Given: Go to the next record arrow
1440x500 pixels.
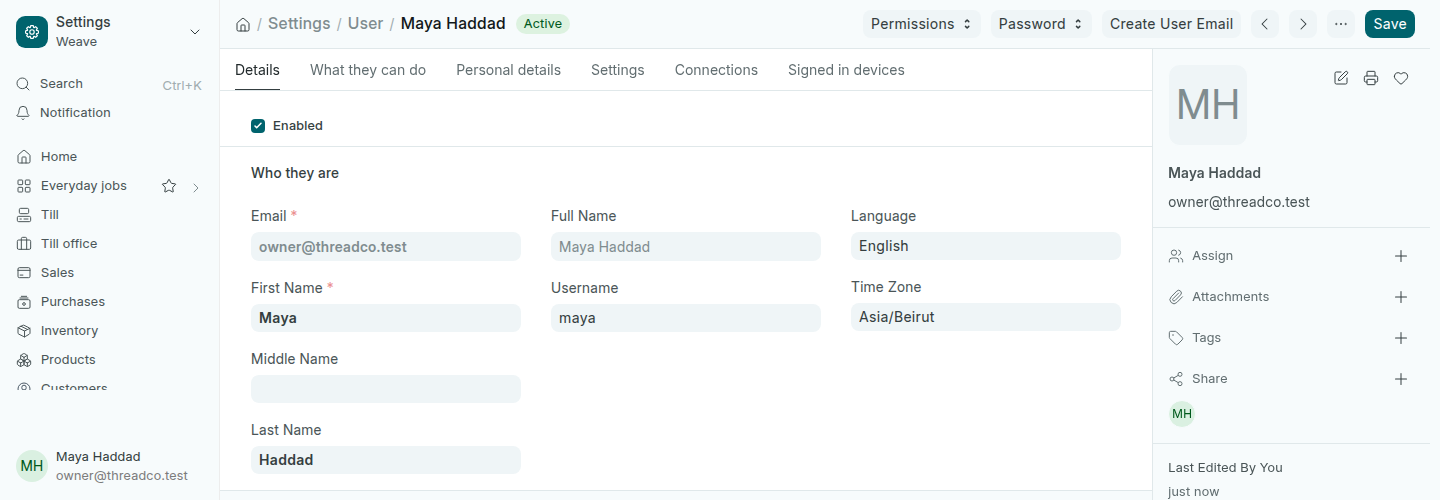Looking at the screenshot, I should point(1302,24).
